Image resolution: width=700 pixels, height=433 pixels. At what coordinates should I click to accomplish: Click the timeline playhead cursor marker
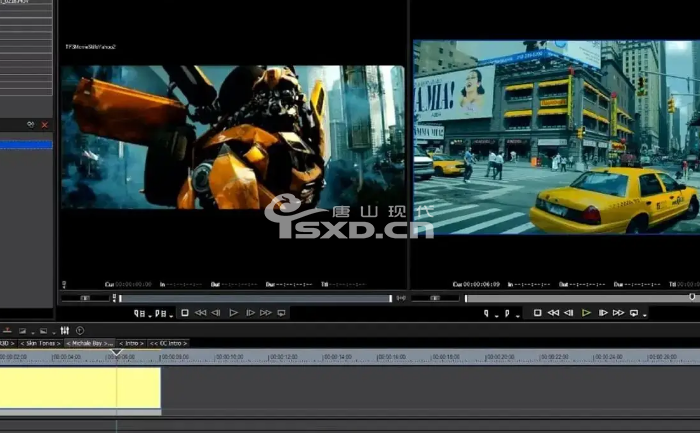117,352
